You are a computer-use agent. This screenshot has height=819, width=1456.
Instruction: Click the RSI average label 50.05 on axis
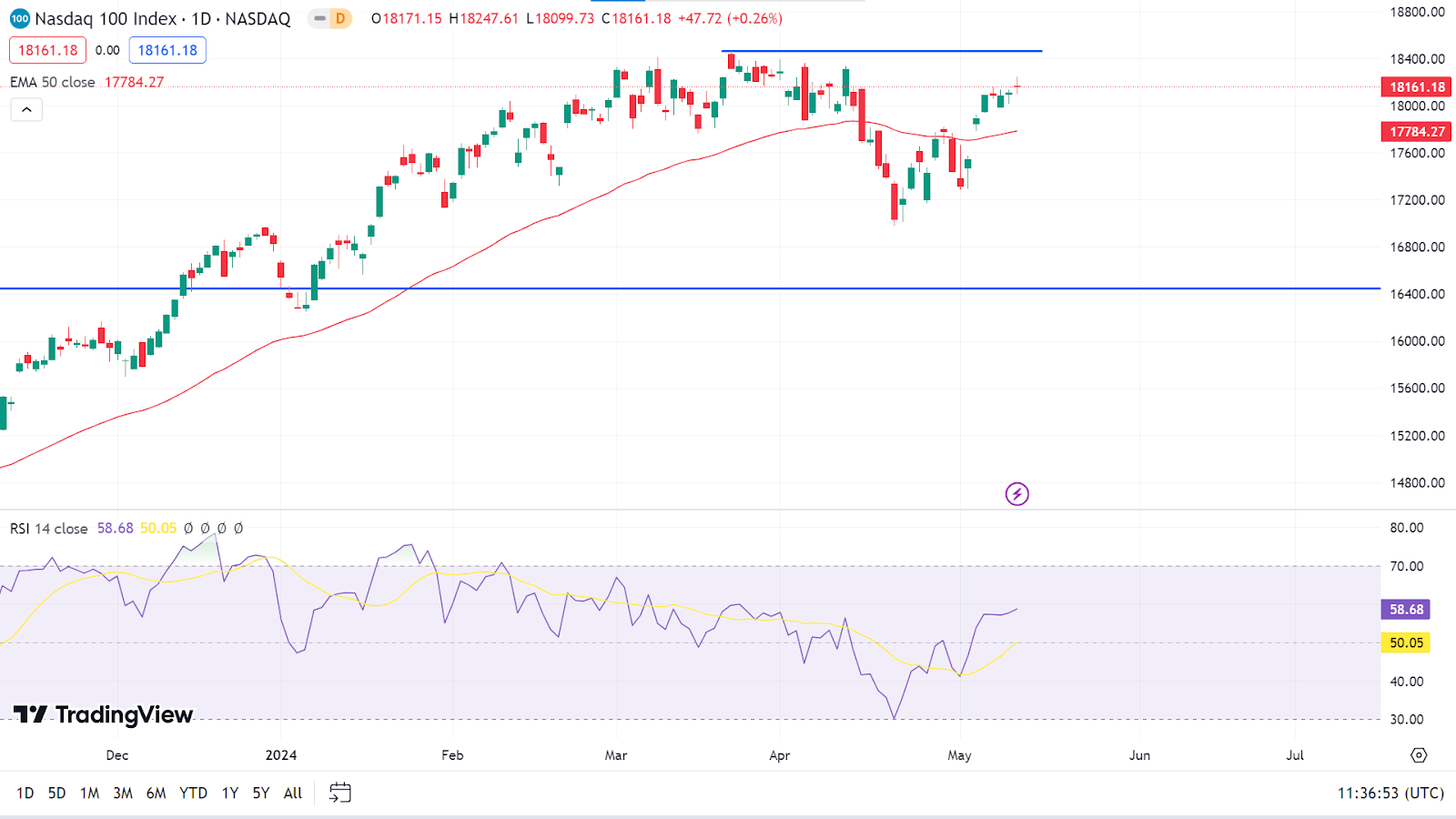tap(1406, 643)
